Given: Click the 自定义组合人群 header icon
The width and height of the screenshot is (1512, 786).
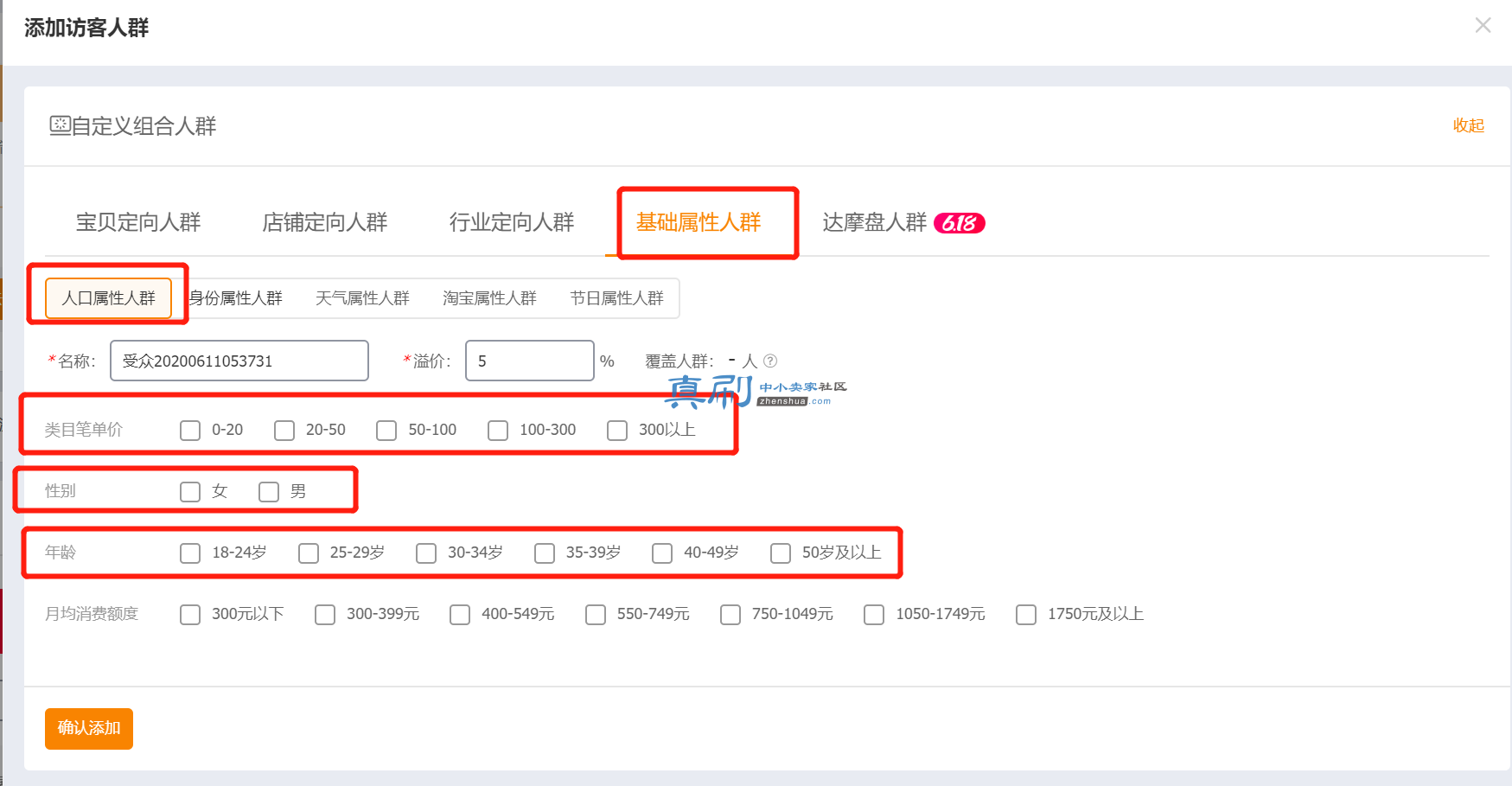Looking at the screenshot, I should (x=60, y=125).
